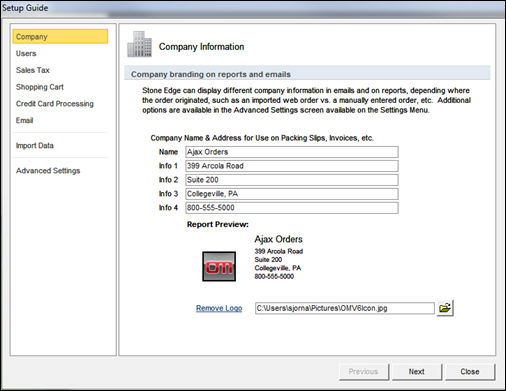The width and height of the screenshot is (506, 391).
Task: Click the disabled Previous button
Action: 364,371
